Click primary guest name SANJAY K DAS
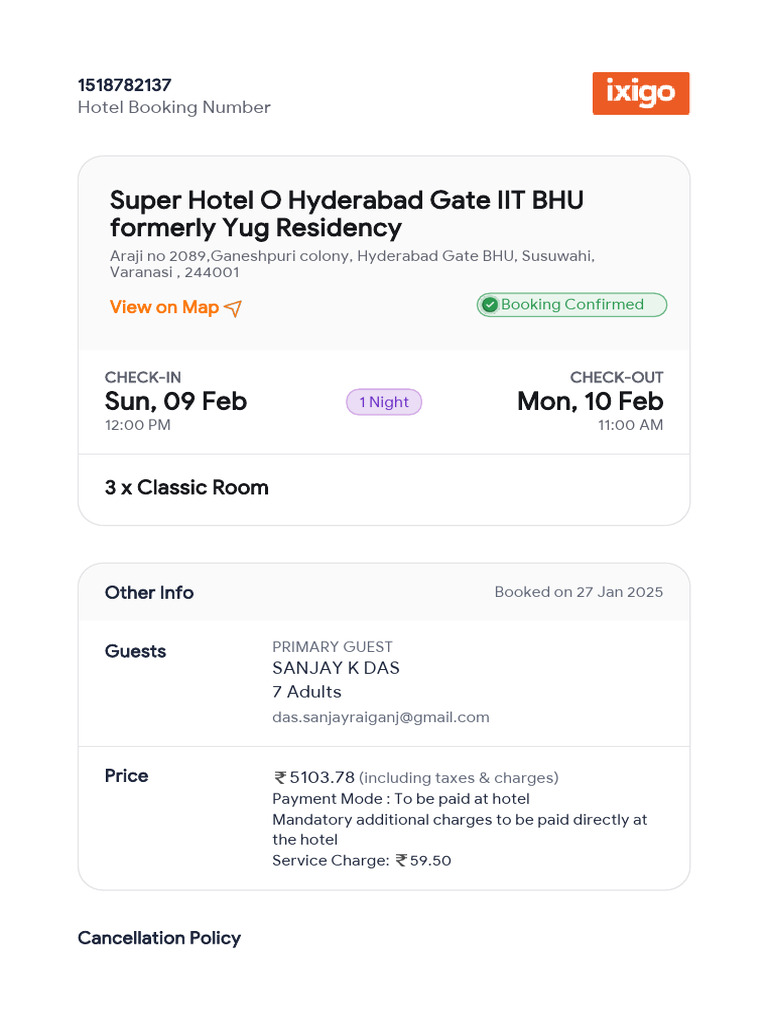Viewport: 768px width, 1024px height. [336, 668]
